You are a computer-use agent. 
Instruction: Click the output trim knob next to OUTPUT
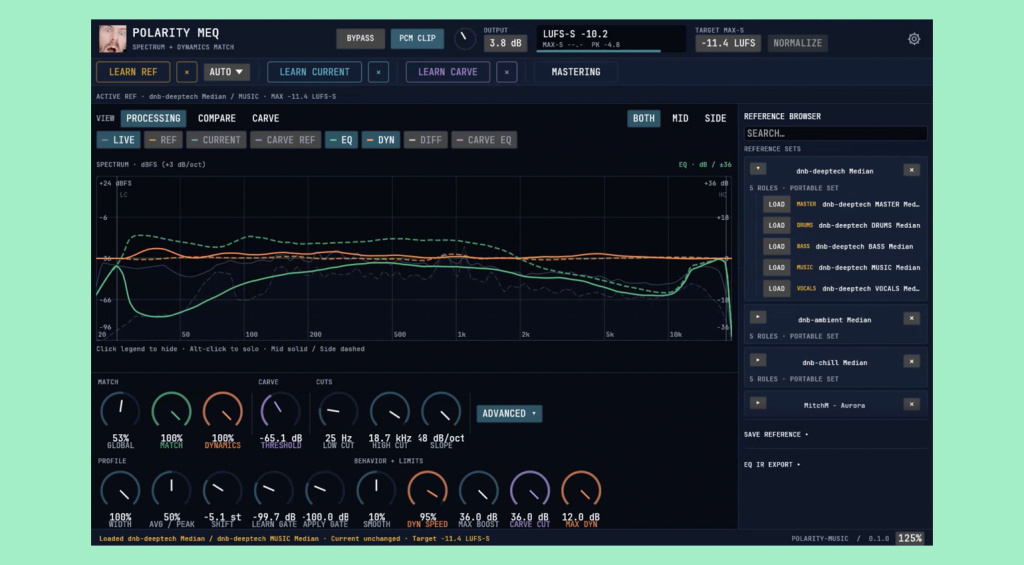464,39
